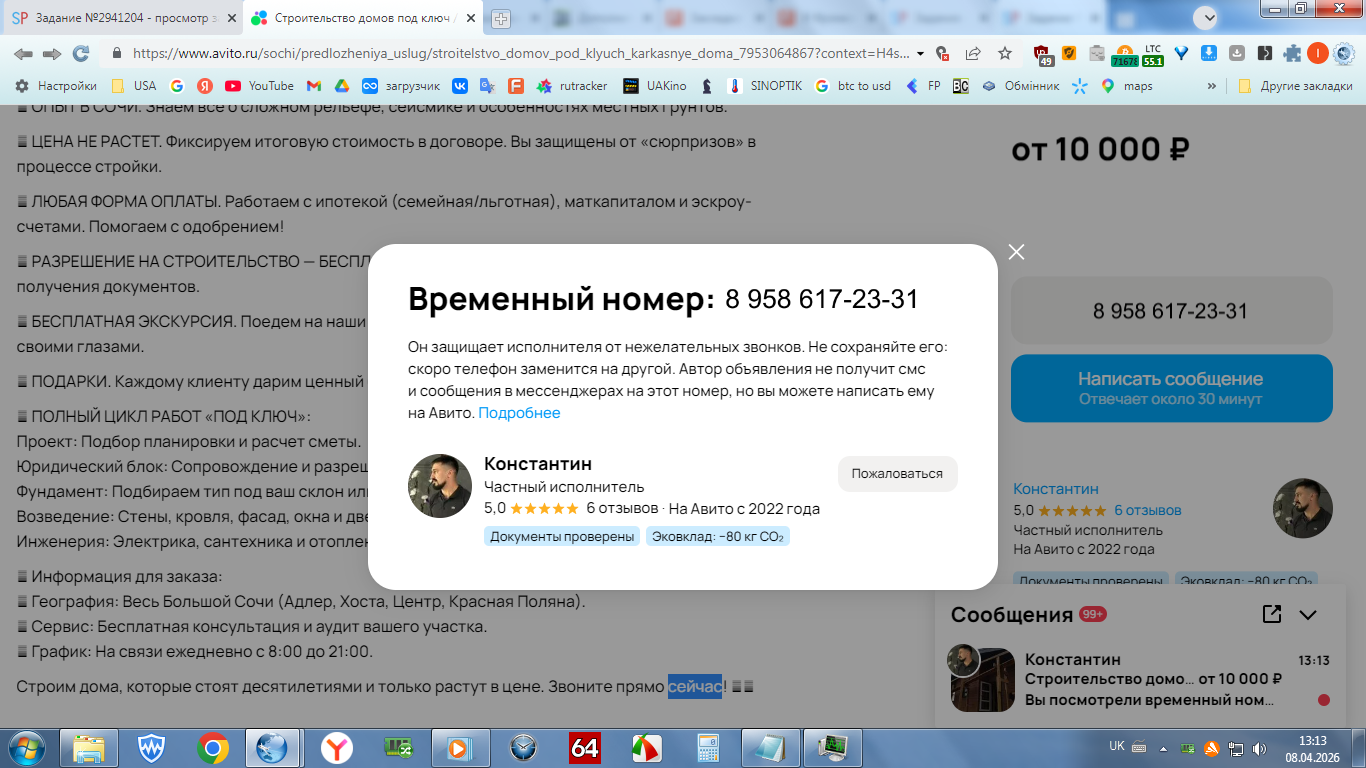Open the Bitcoin price extension
The height and width of the screenshot is (768, 1366).
click(x=1124, y=55)
